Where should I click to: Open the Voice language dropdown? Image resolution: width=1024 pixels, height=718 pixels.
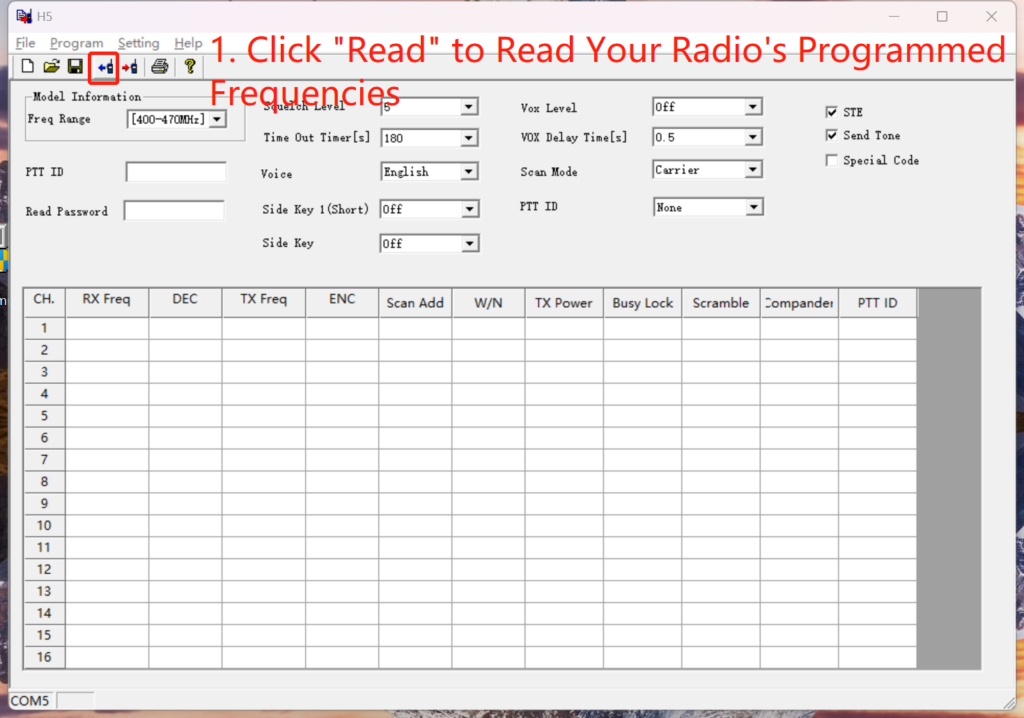point(468,171)
